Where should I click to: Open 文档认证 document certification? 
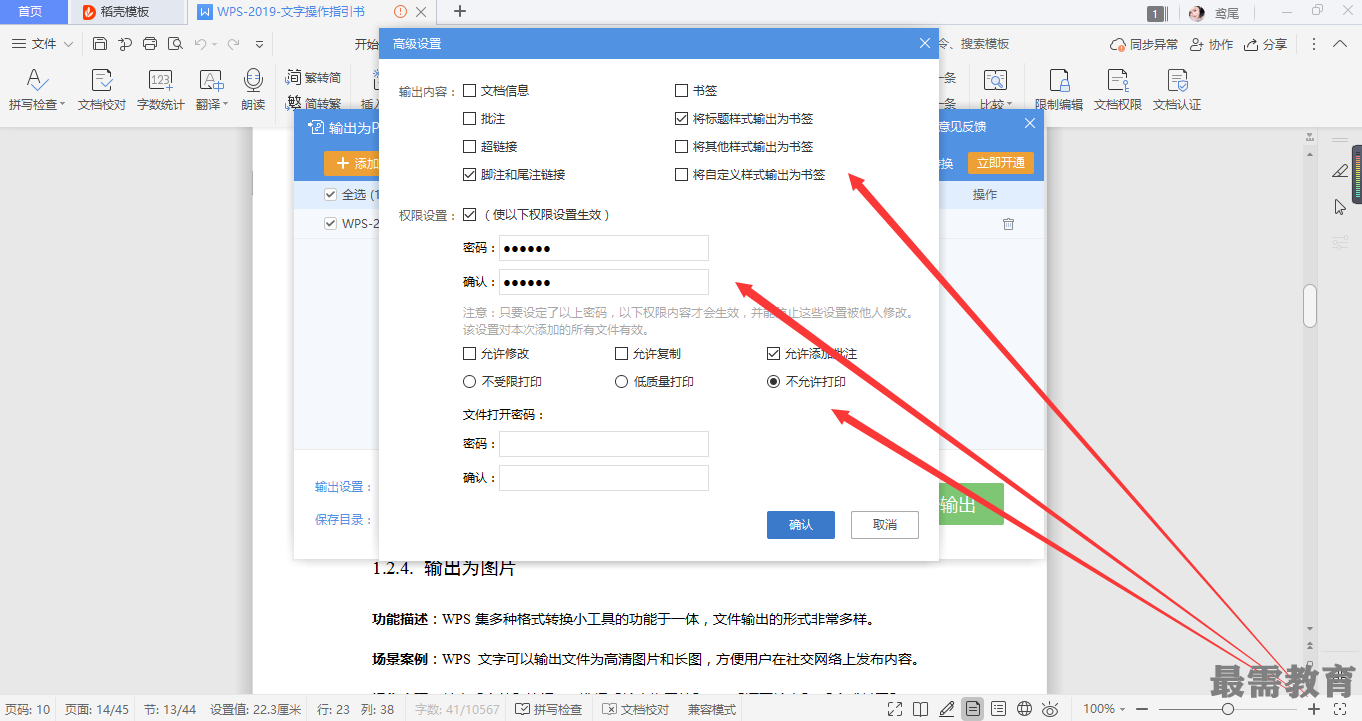1177,90
